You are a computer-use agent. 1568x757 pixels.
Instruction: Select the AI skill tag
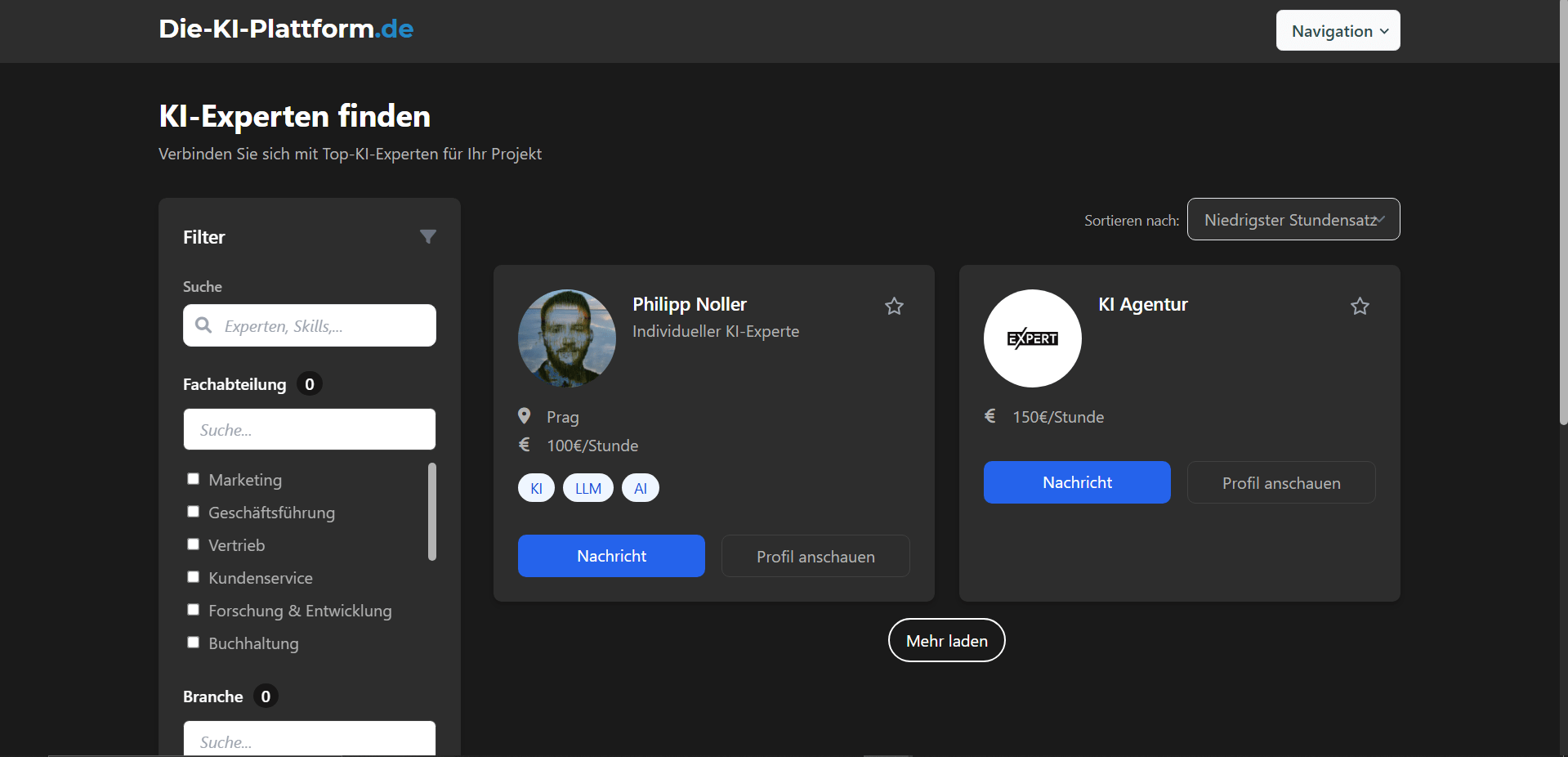(x=640, y=488)
